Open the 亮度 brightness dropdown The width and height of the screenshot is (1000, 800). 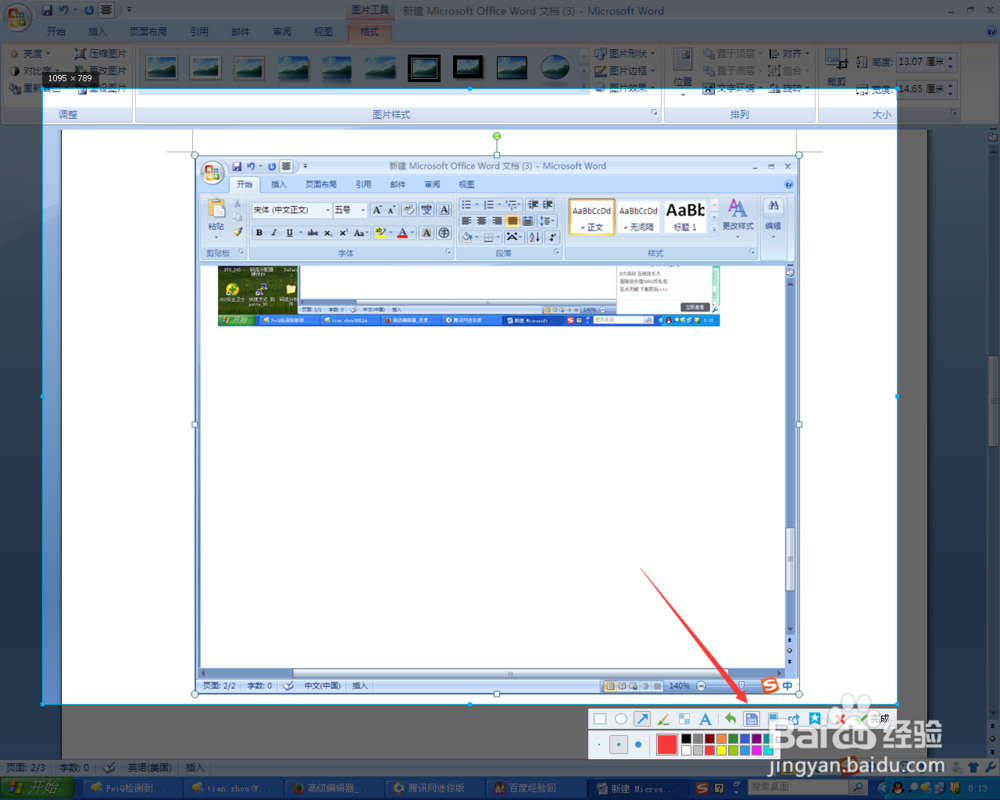tap(30, 54)
